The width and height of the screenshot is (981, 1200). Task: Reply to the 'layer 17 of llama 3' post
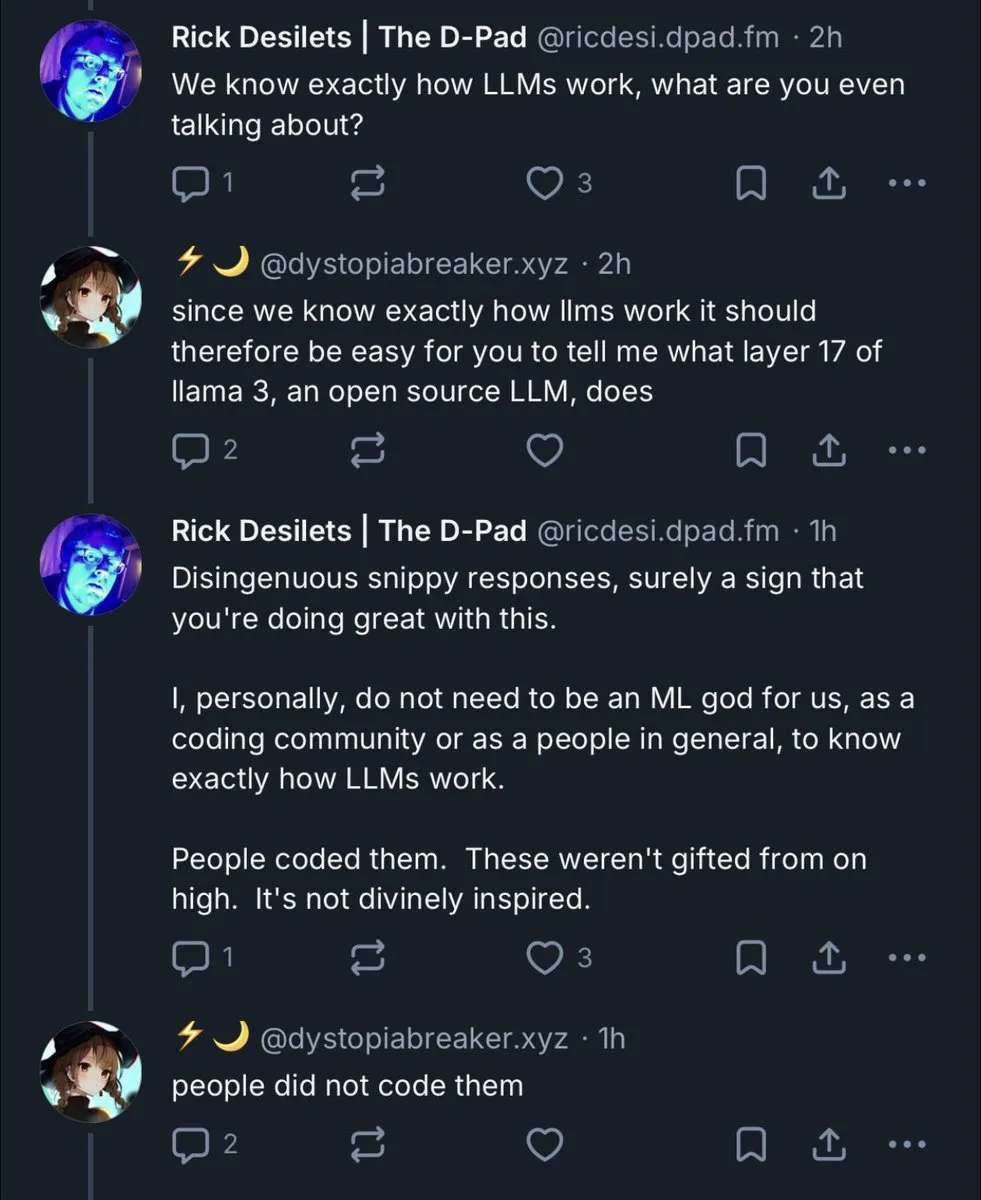click(188, 451)
